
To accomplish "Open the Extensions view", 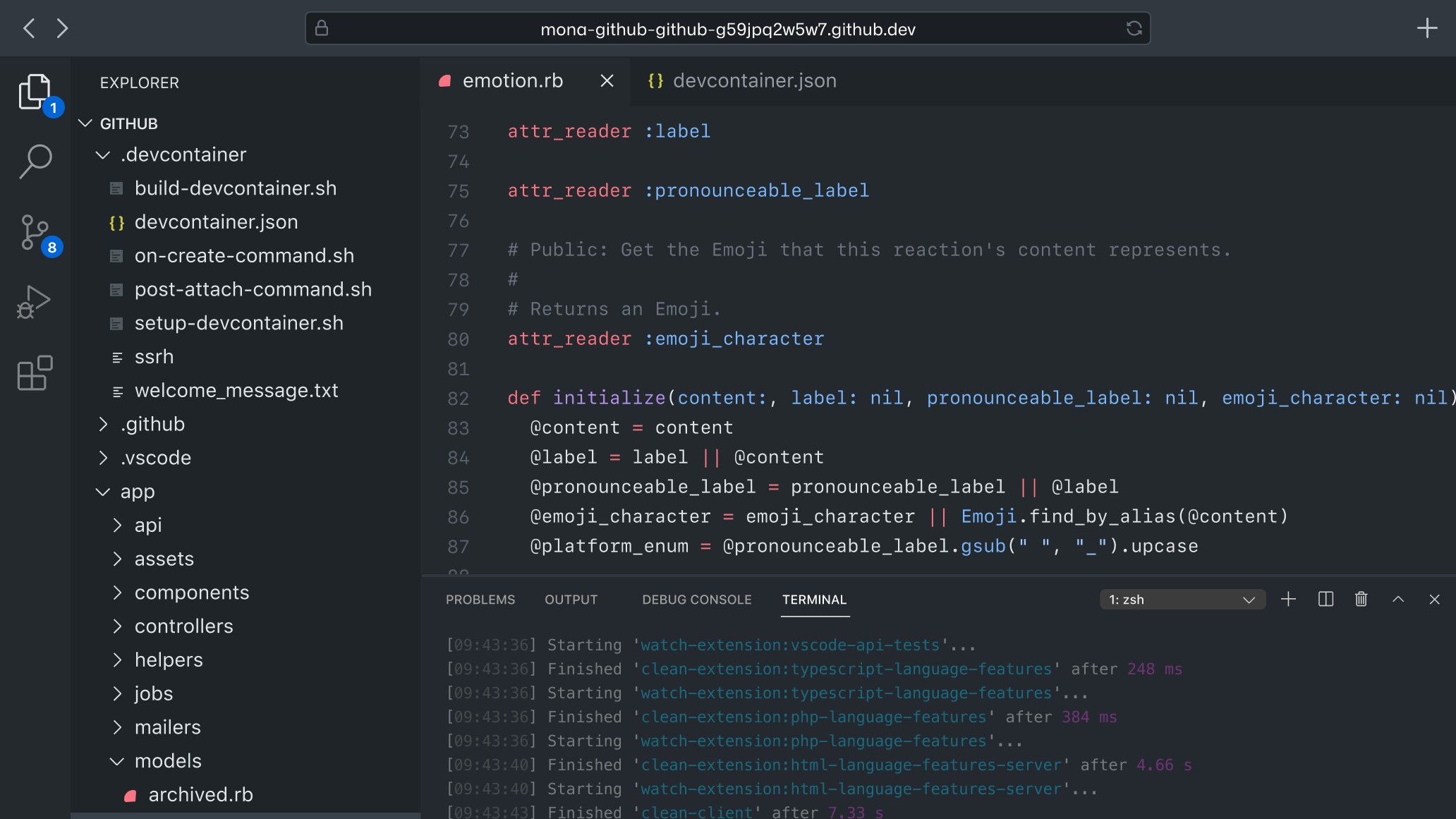I will [x=35, y=373].
